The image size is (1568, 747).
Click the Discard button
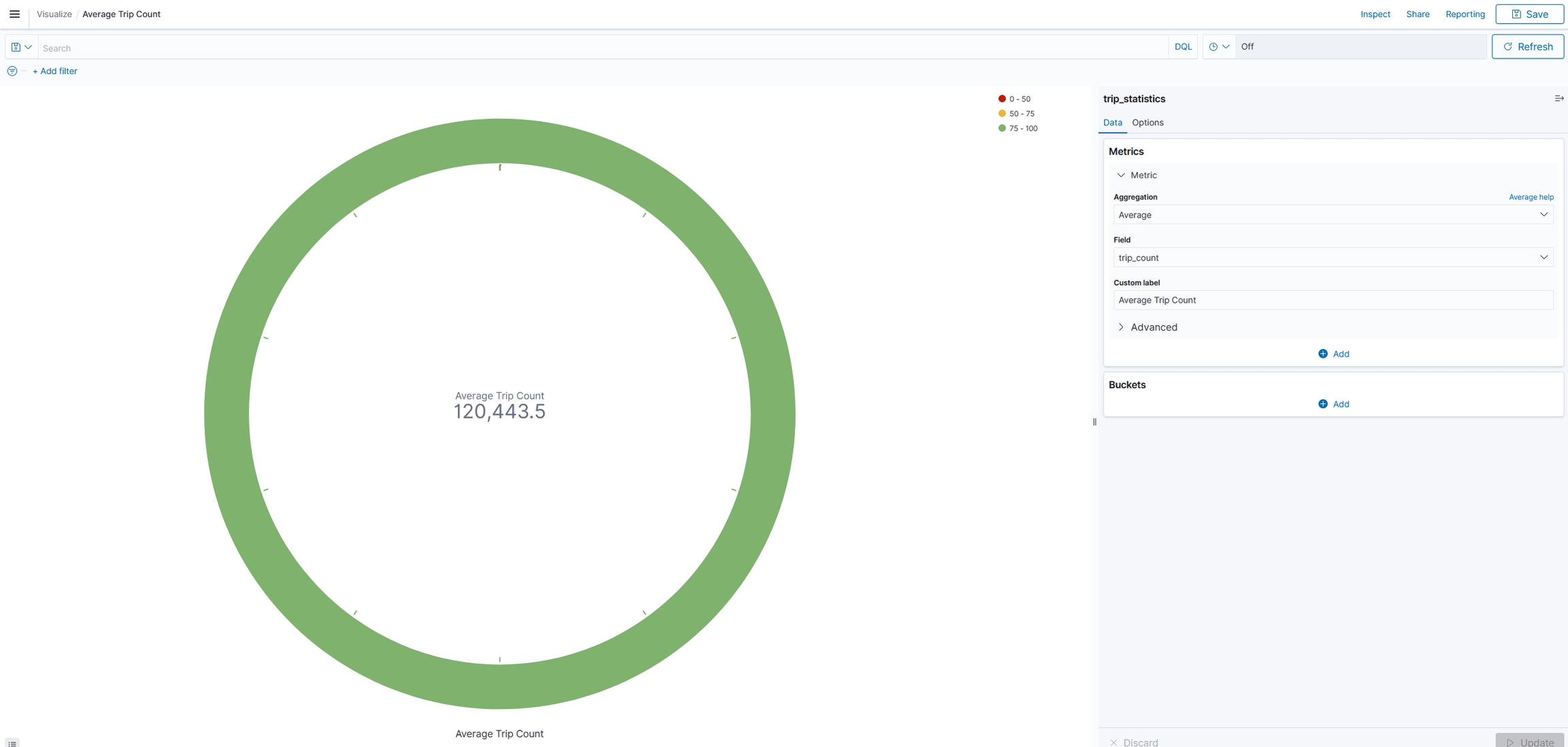[x=1134, y=742]
